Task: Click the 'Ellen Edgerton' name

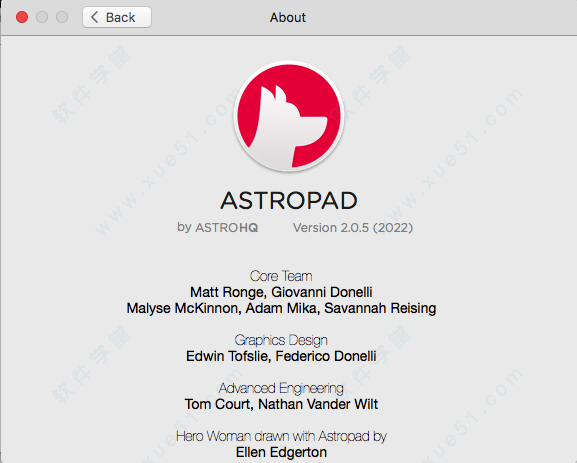Action: pyautogui.click(x=281, y=452)
